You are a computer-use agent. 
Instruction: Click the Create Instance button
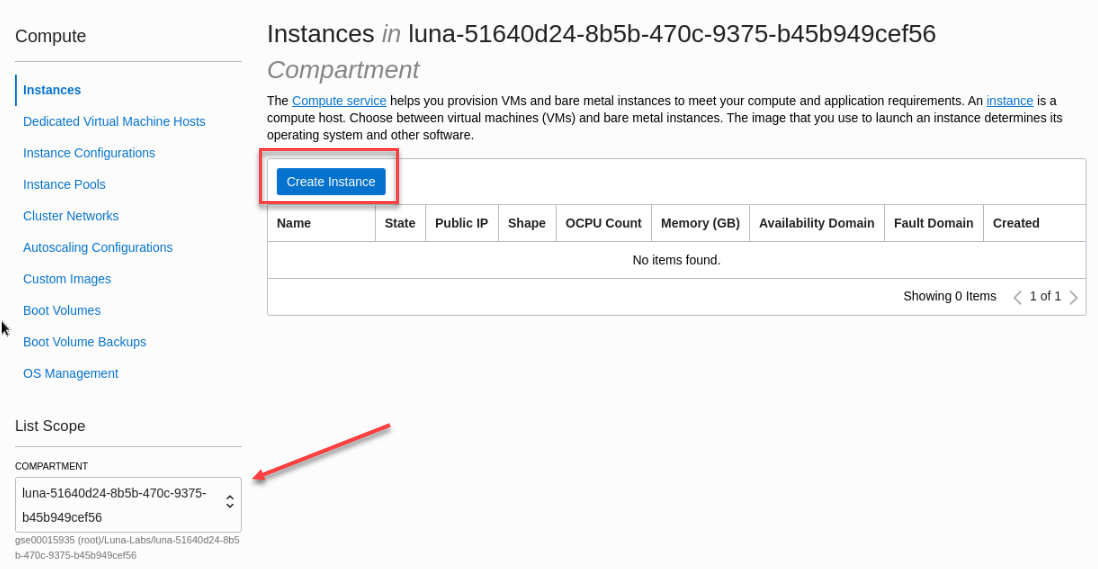click(x=331, y=181)
